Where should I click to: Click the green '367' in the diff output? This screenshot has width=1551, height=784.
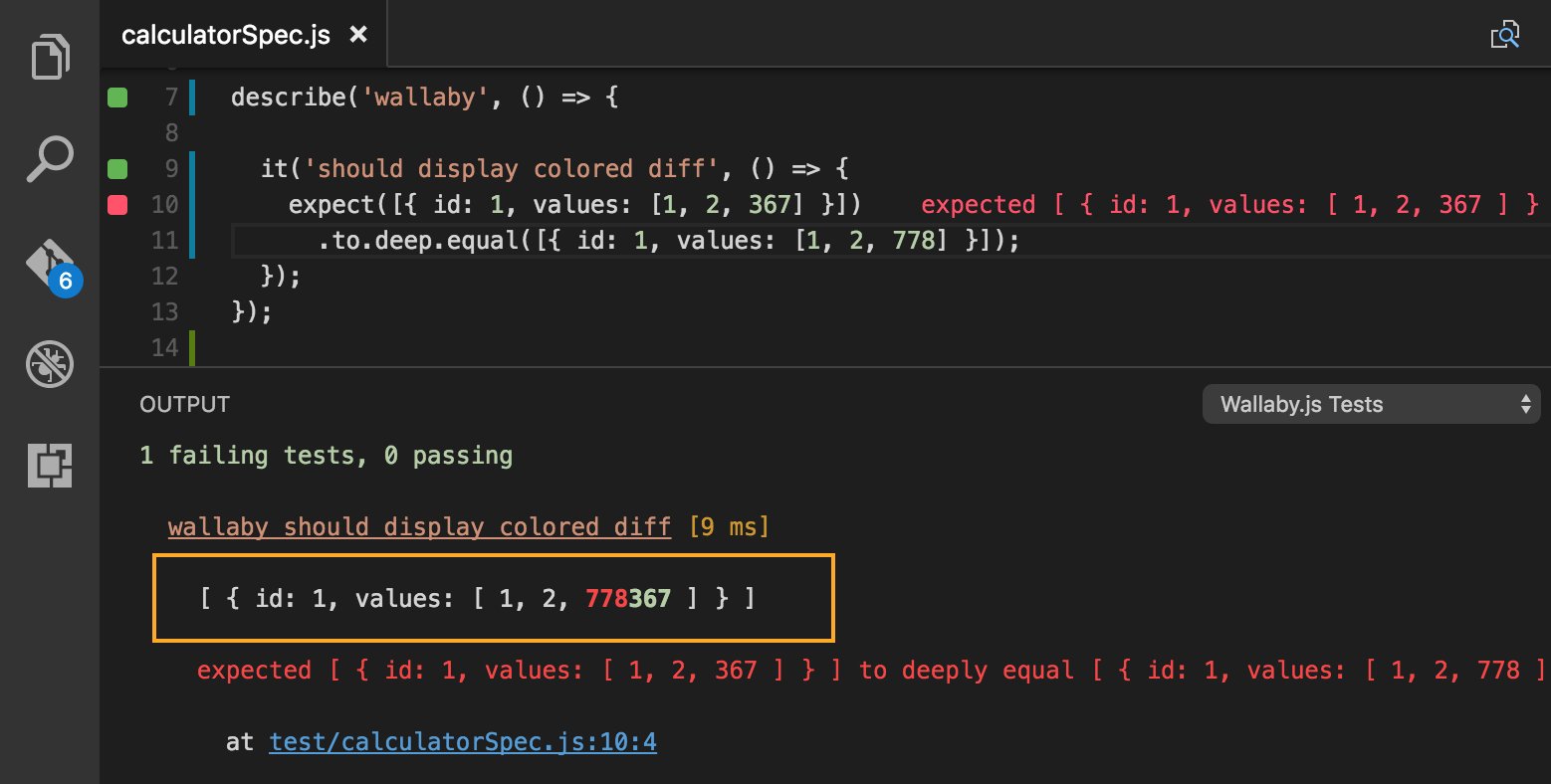(649, 599)
